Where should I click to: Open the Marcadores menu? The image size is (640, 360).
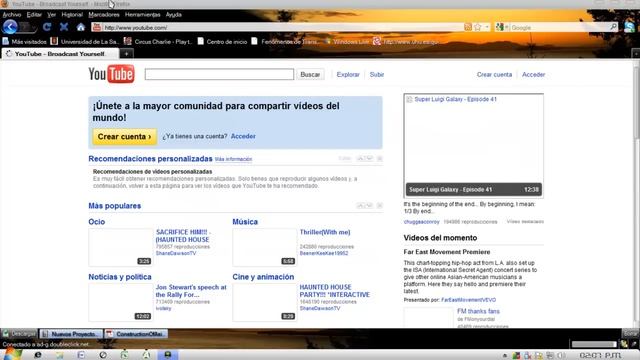(x=104, y=15)
